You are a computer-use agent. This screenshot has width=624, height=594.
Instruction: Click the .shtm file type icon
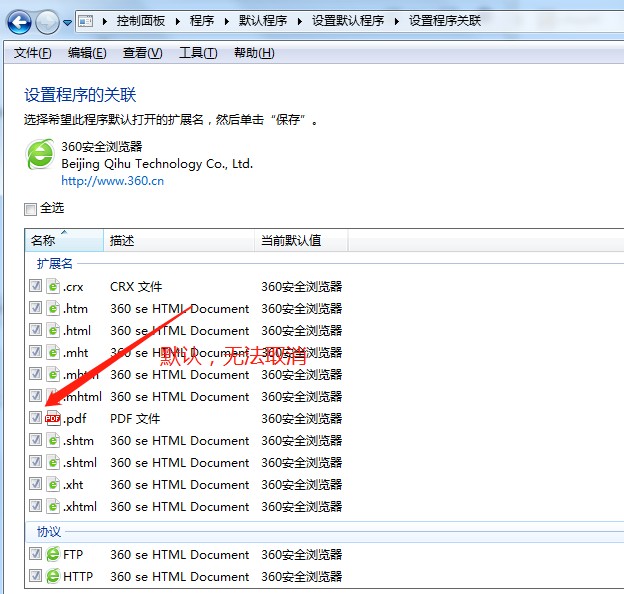pyautogui.click(x=53, y=440)
